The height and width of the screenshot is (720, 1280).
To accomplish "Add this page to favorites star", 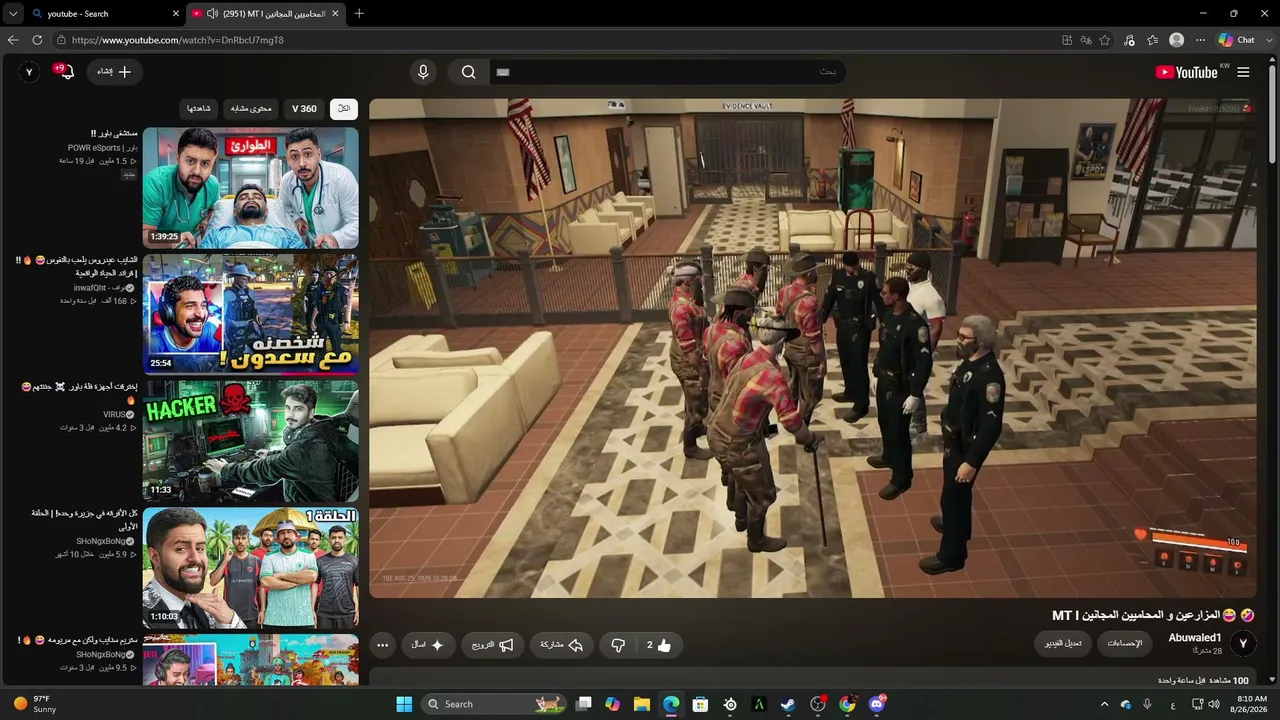I will point(1105,40).
